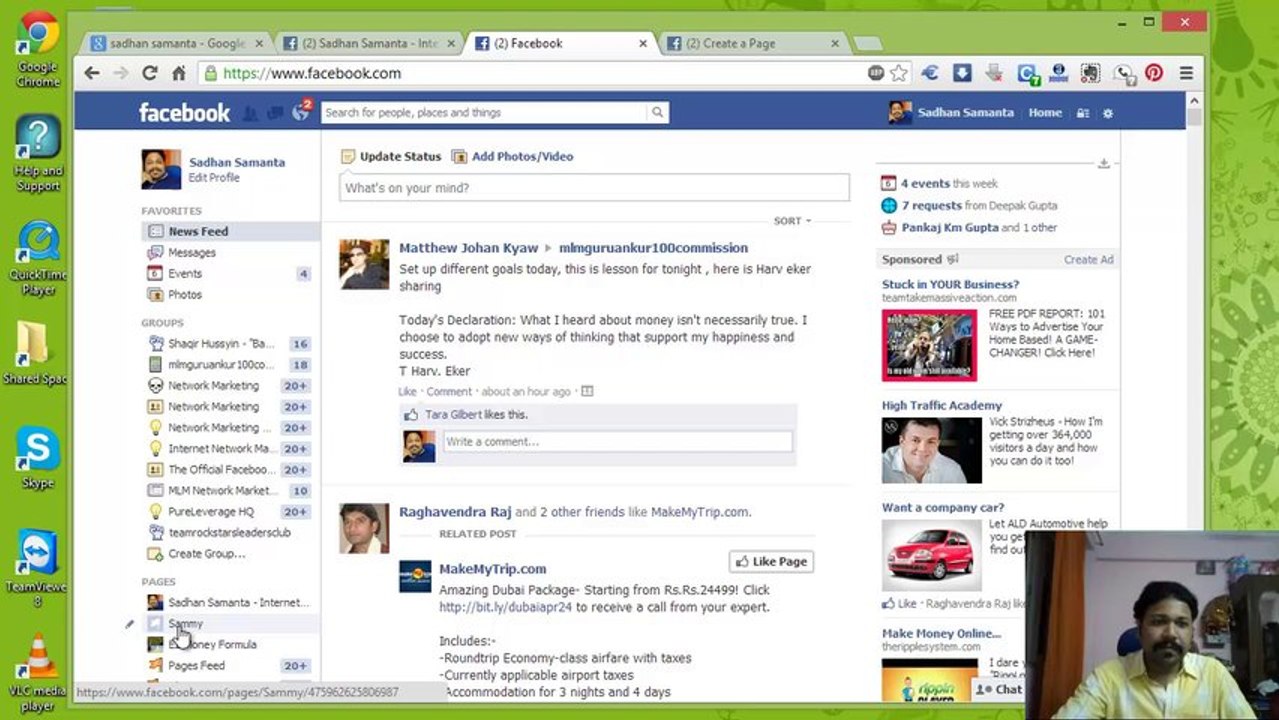Open the Sammy page link
The height and width of the screenshot is (720, 1279).
click(185, 623)
